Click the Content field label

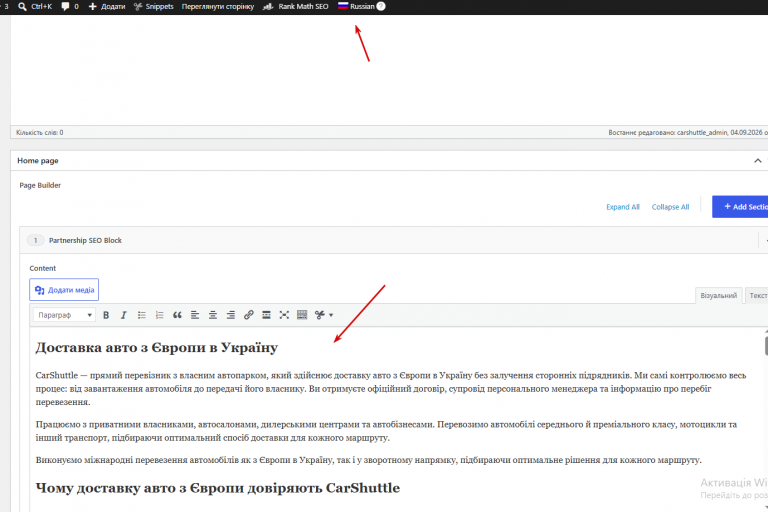(43, 268)
